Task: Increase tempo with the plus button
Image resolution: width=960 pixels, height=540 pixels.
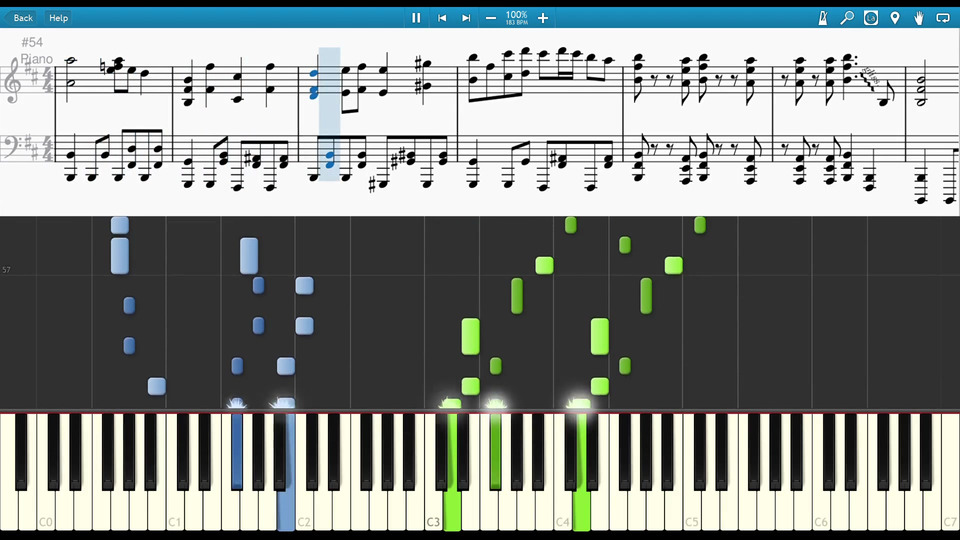Action: 542,18
